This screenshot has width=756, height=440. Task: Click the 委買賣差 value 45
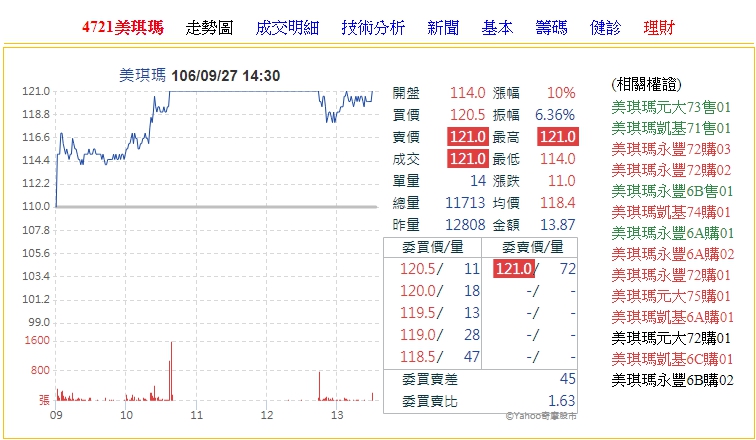click(x=567, y=379)
